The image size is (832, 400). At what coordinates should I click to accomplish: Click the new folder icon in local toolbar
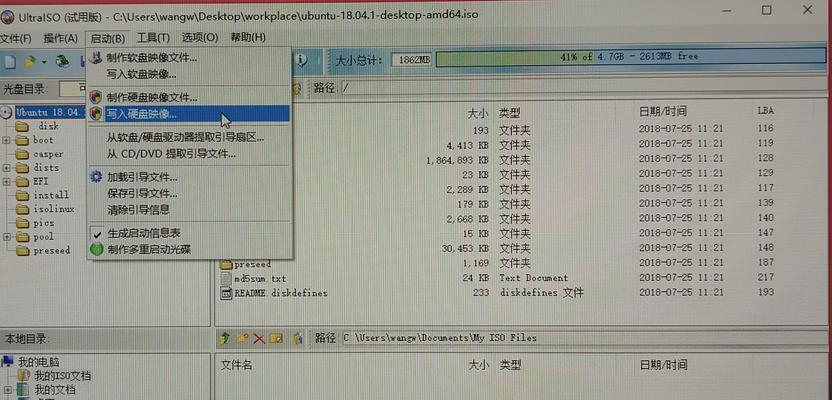[x=242, y=338]
